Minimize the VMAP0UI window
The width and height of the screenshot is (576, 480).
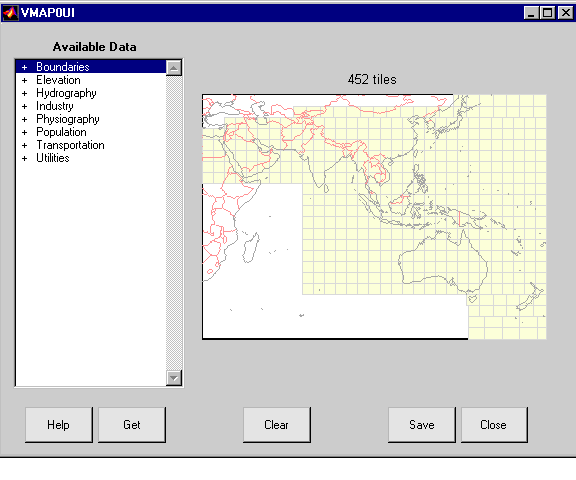[531, 13]
